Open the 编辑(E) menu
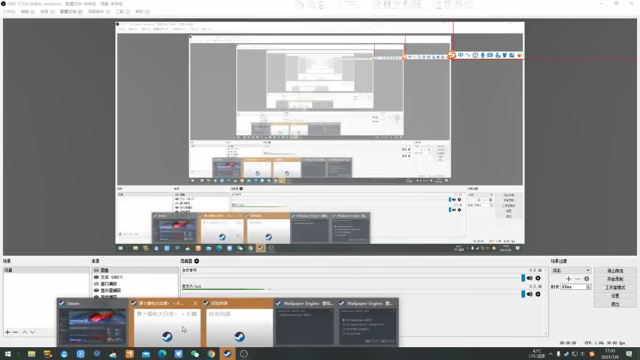 pos(27,12)
